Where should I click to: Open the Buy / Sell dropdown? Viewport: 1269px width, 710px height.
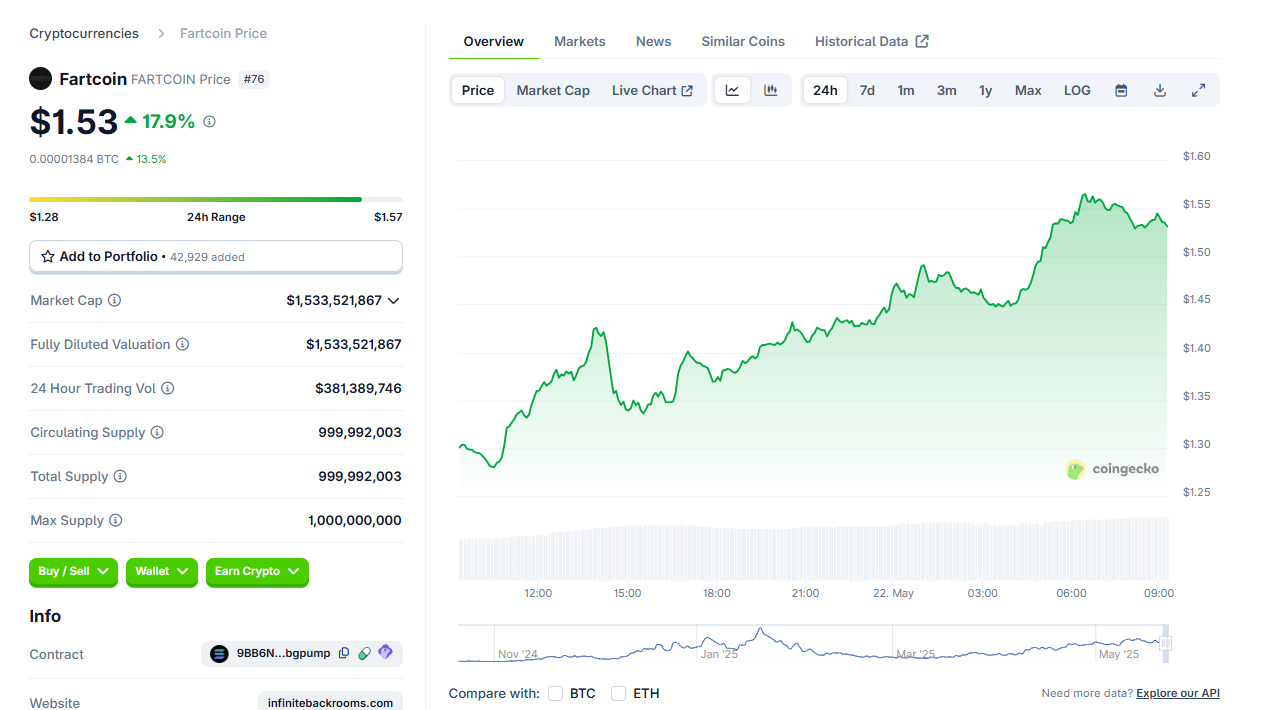point(74,571)
